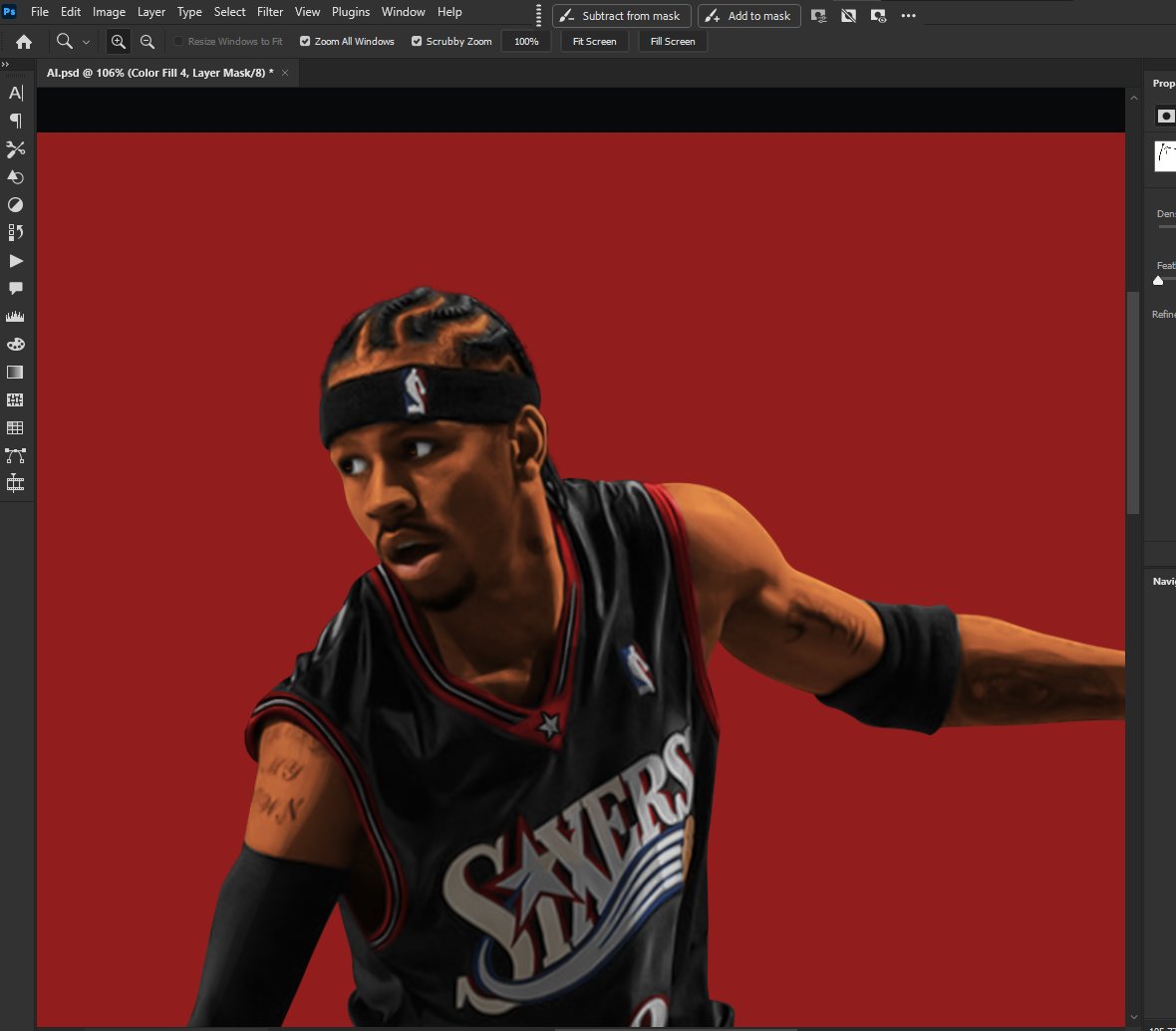This screenshot has height=1031, width=1176.
Task: Select the Navigator panel tab
Action: (x=1163, y=581)
